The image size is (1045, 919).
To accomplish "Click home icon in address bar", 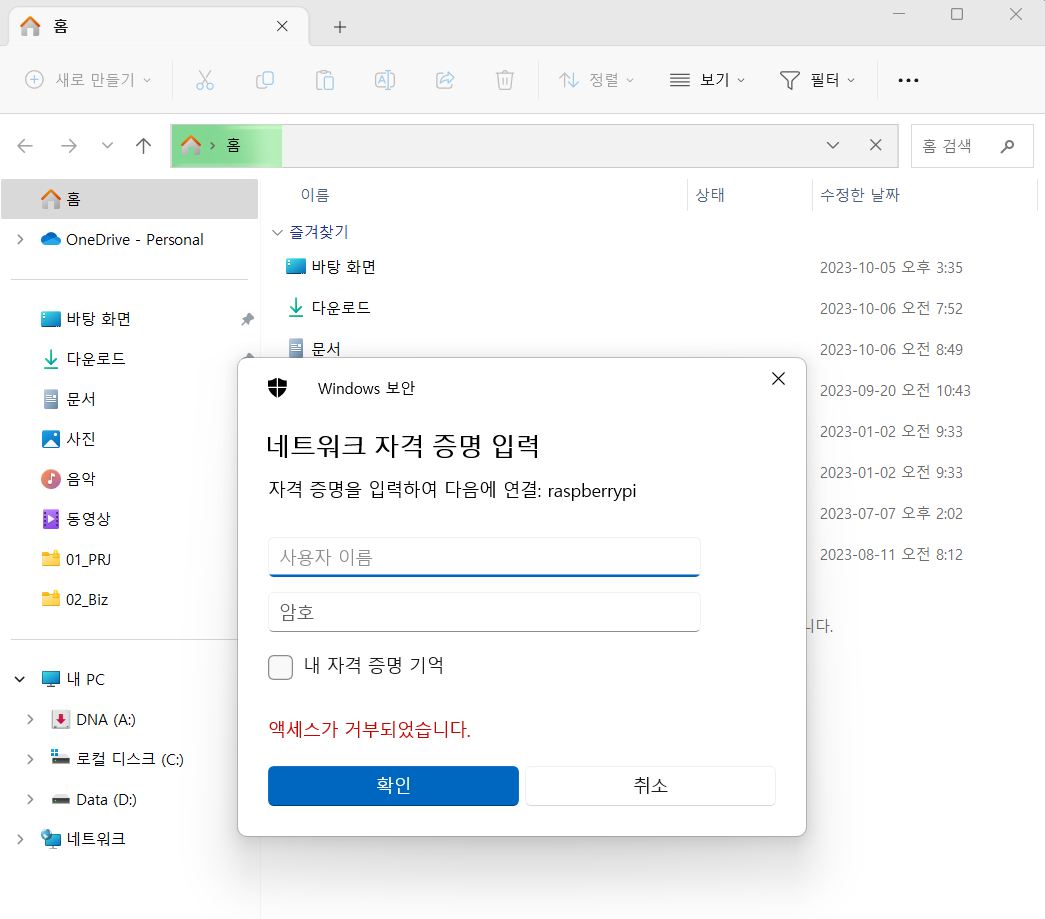I will tap(191, 145).
